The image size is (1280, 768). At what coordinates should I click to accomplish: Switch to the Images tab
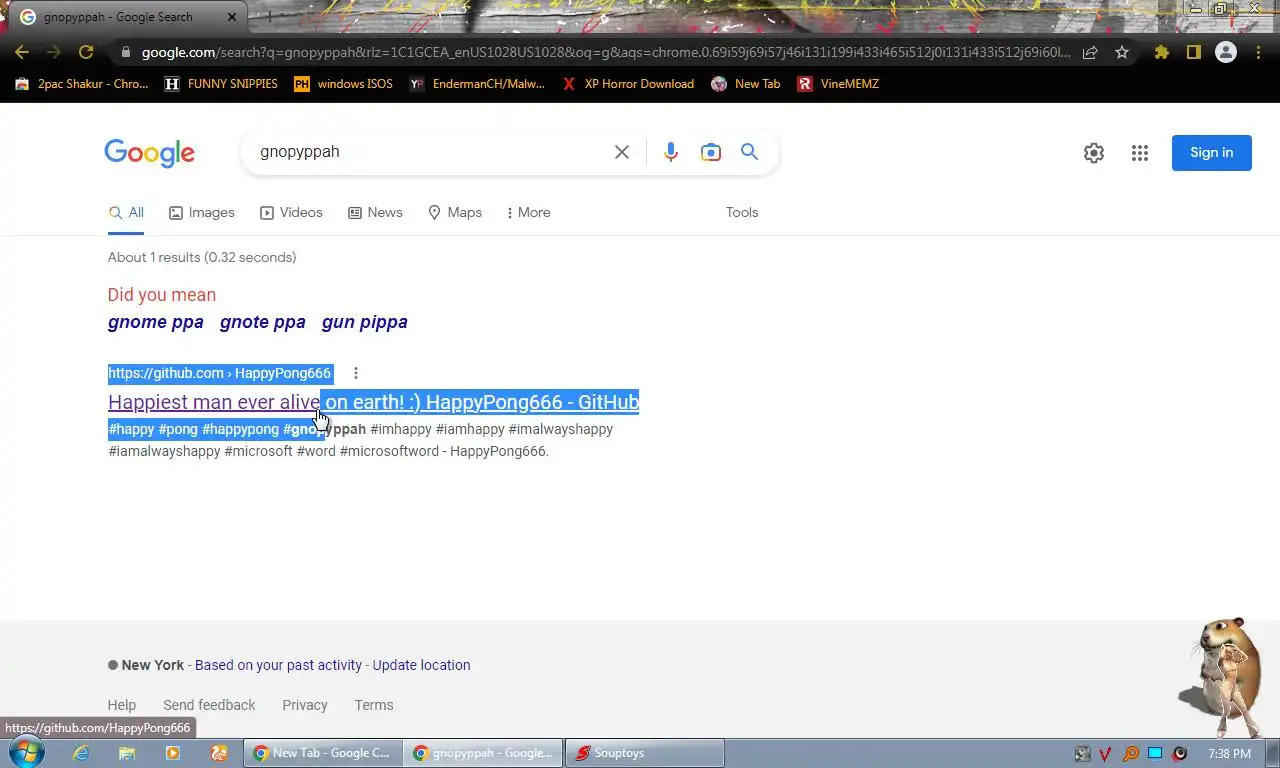point(201,213)
